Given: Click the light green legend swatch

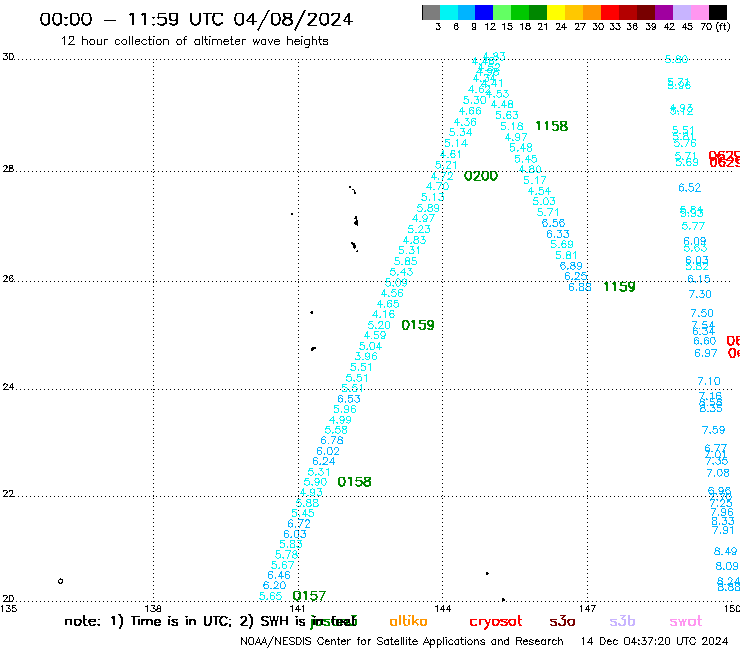Looking at the screenshot, I should (x=502, y=12).
